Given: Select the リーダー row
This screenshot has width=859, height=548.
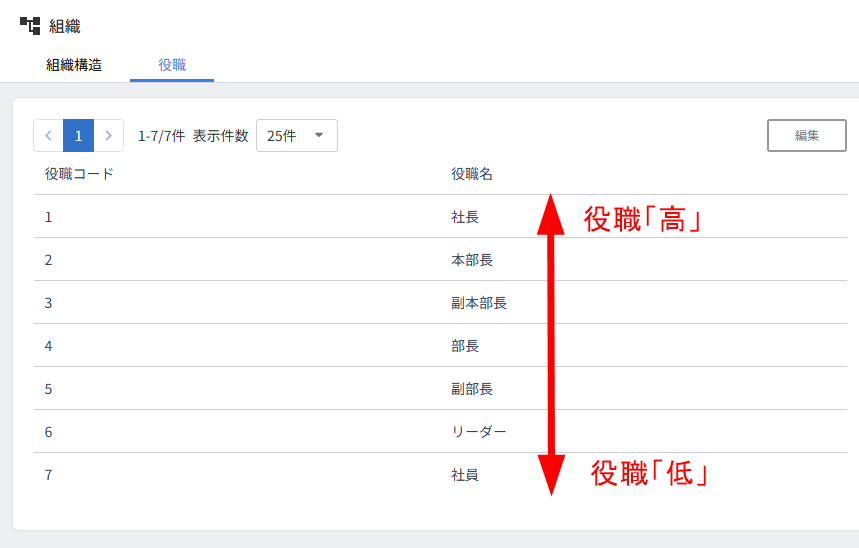Looking at the screenshot, I should [x=479, y=432].
